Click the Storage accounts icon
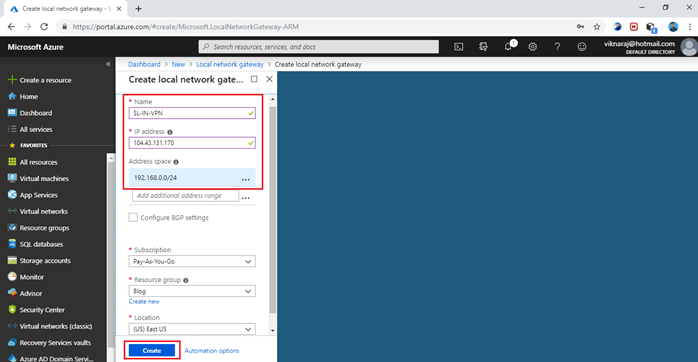 coord(12,260)
